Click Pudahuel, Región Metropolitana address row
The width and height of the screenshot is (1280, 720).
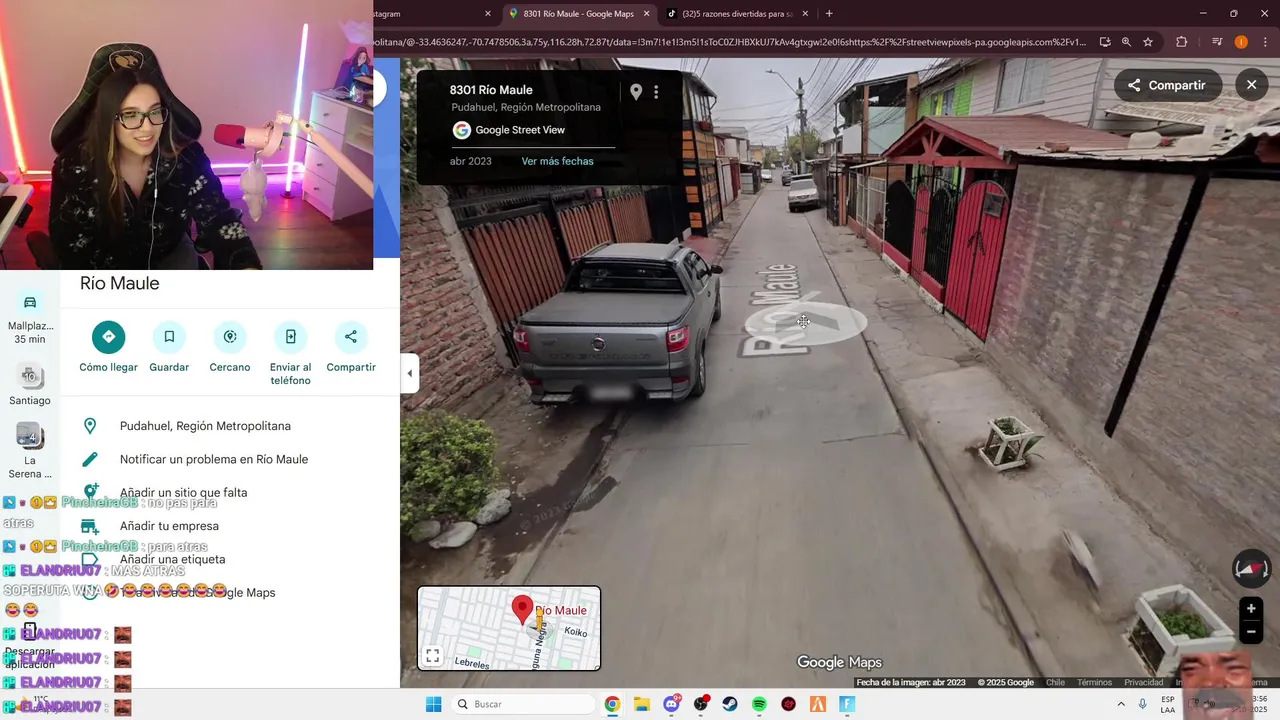click(230, 426)
